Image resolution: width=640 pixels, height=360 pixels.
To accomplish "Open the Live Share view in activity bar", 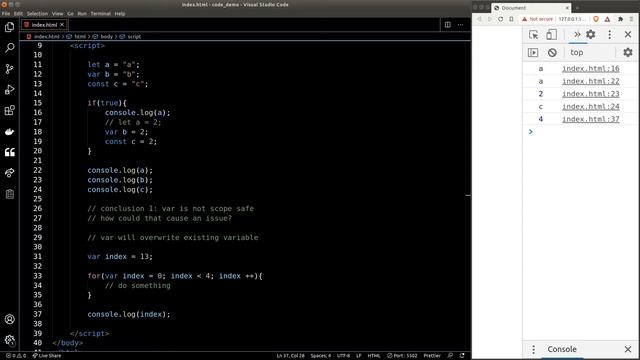I will click(x=9, y=173).
